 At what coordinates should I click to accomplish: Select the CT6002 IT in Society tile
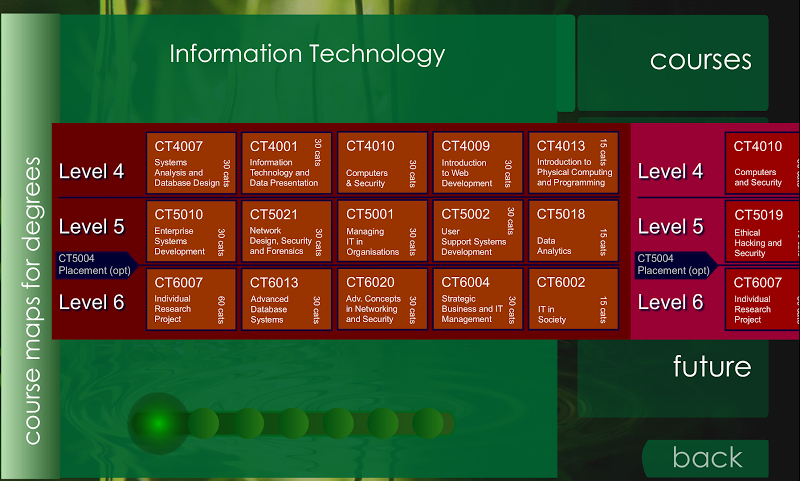tap(573, 299)
